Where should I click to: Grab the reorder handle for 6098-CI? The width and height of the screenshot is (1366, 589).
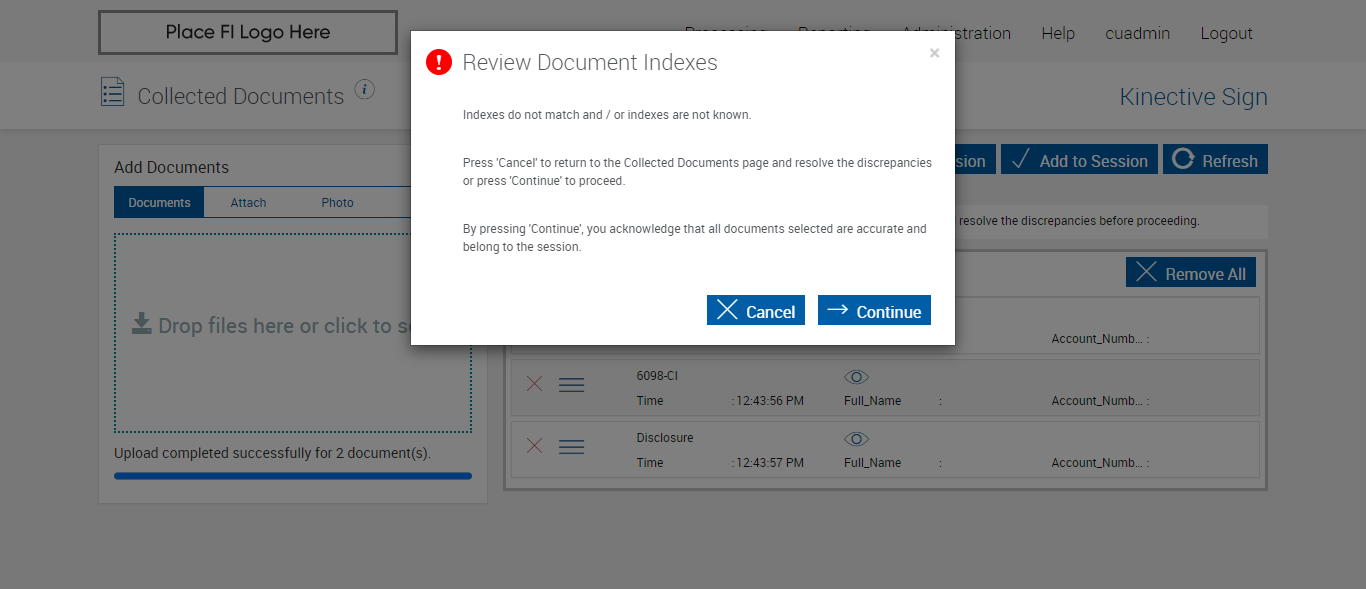(571, 385)
